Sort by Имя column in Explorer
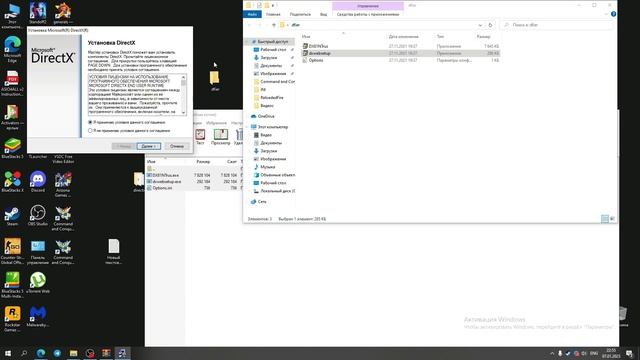640x360 pixels. (x=306, y=37)
